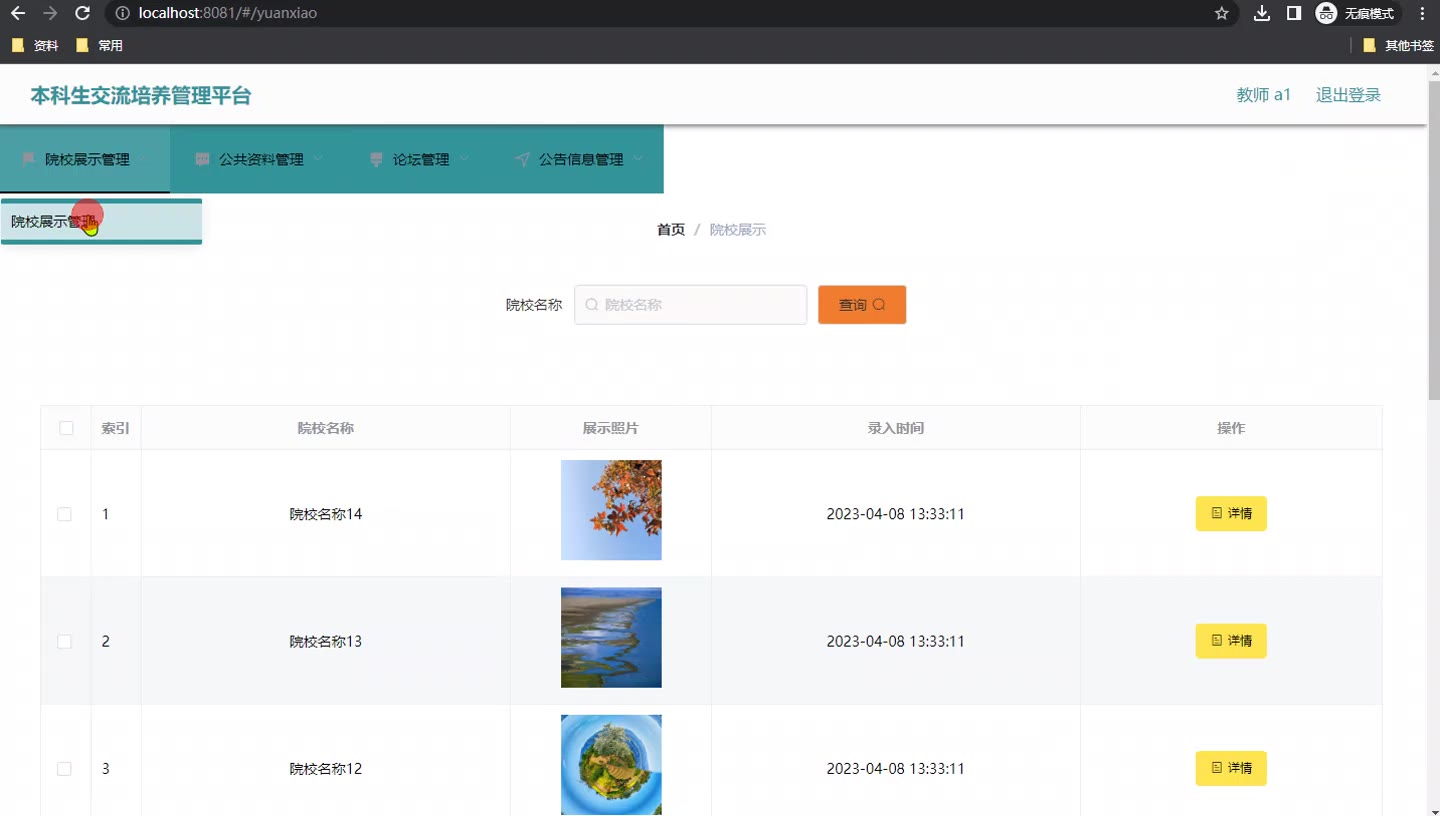Screen dimensions: 1440x816
Task: Open the browser downloads icon
Action: click(1262, 13)
